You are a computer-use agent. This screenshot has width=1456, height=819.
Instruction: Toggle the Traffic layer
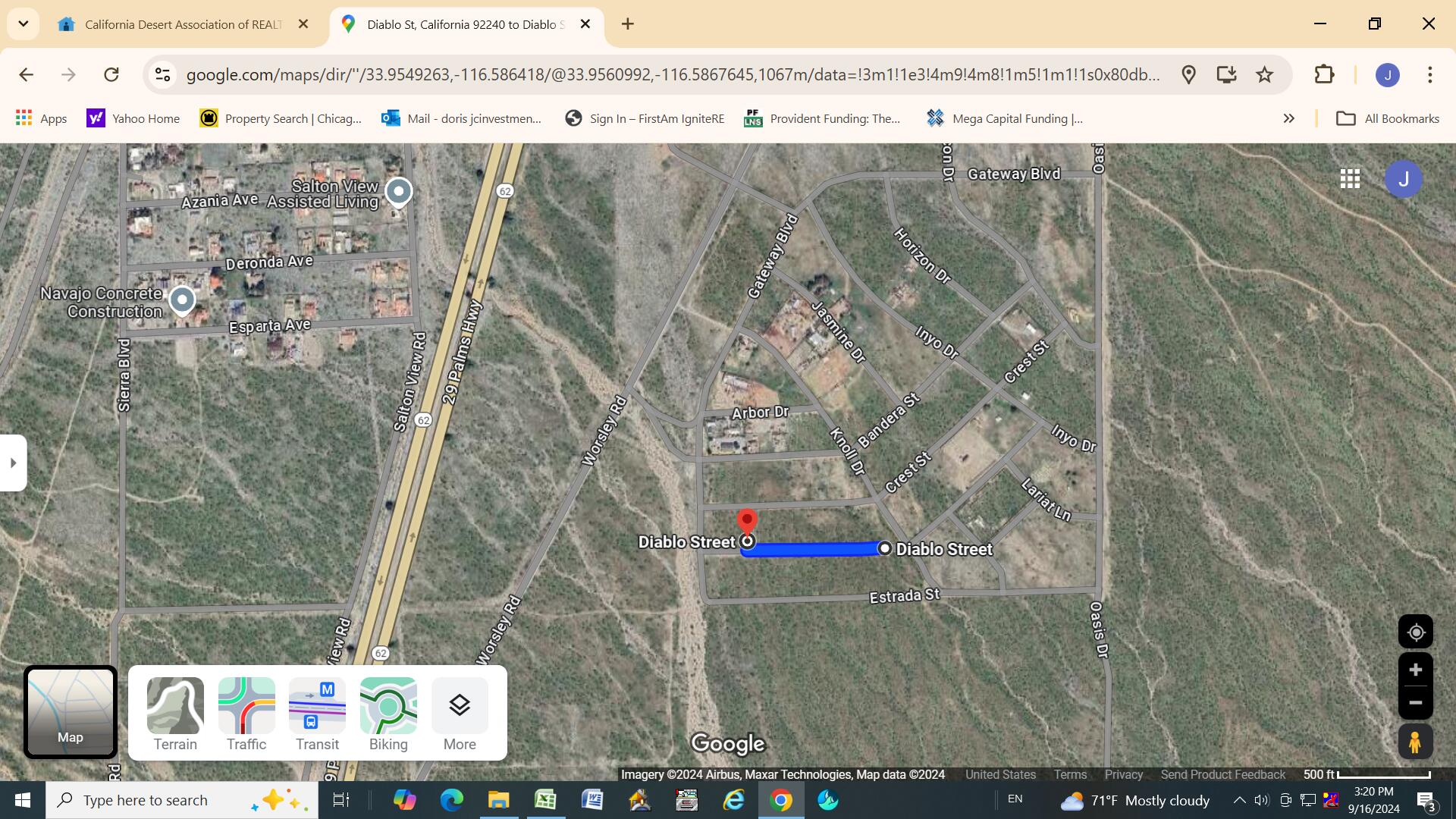(246, 714)
